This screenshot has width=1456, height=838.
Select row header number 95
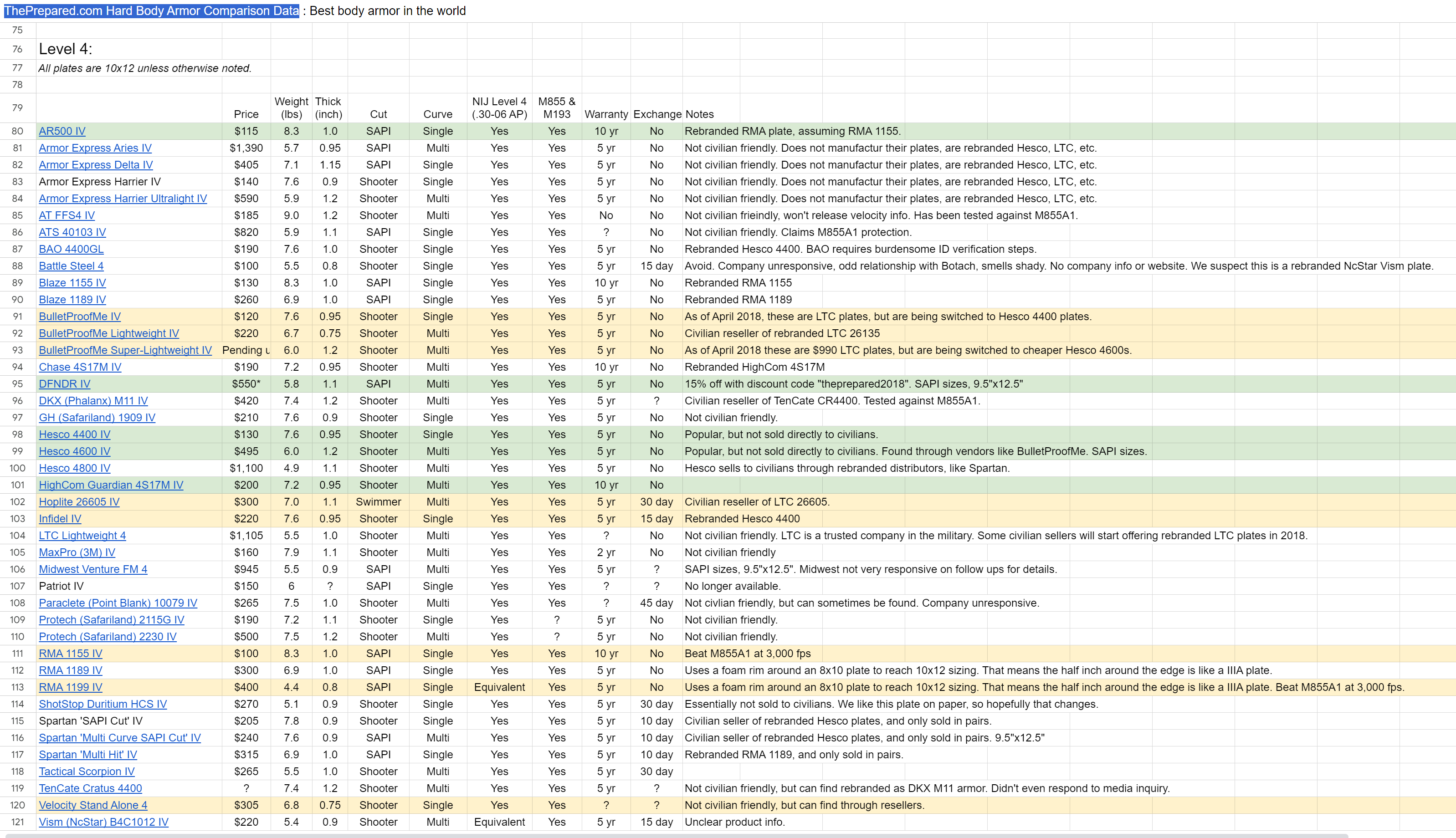[x=17, y=384]
